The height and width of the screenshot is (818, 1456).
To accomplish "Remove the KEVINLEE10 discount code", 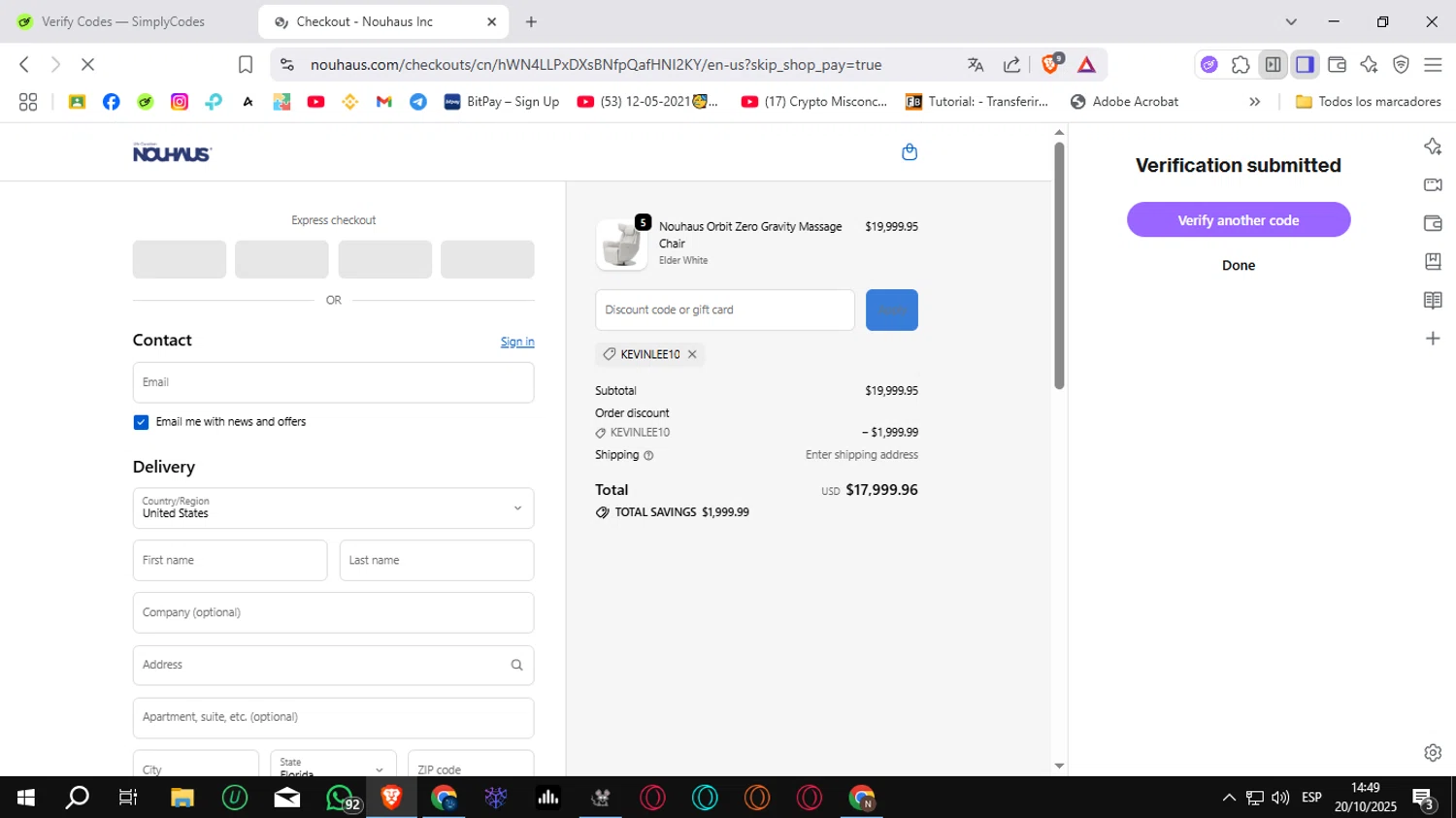I will [692, 354].
